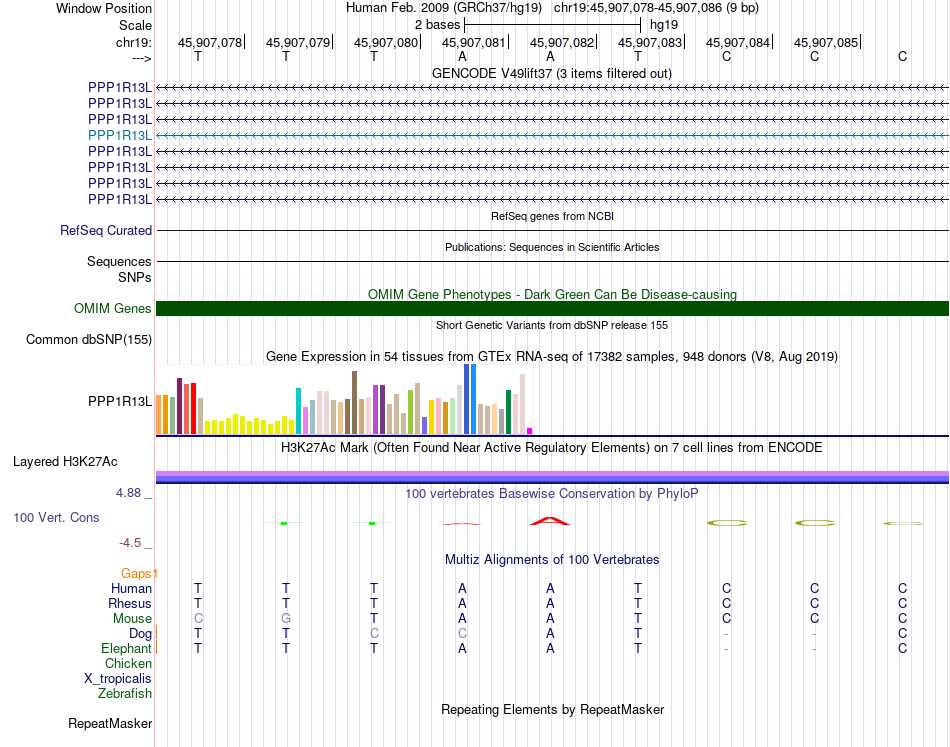
Task: Click the GENCODE V49lift37 track title
Action: click(x=552, y=73)
